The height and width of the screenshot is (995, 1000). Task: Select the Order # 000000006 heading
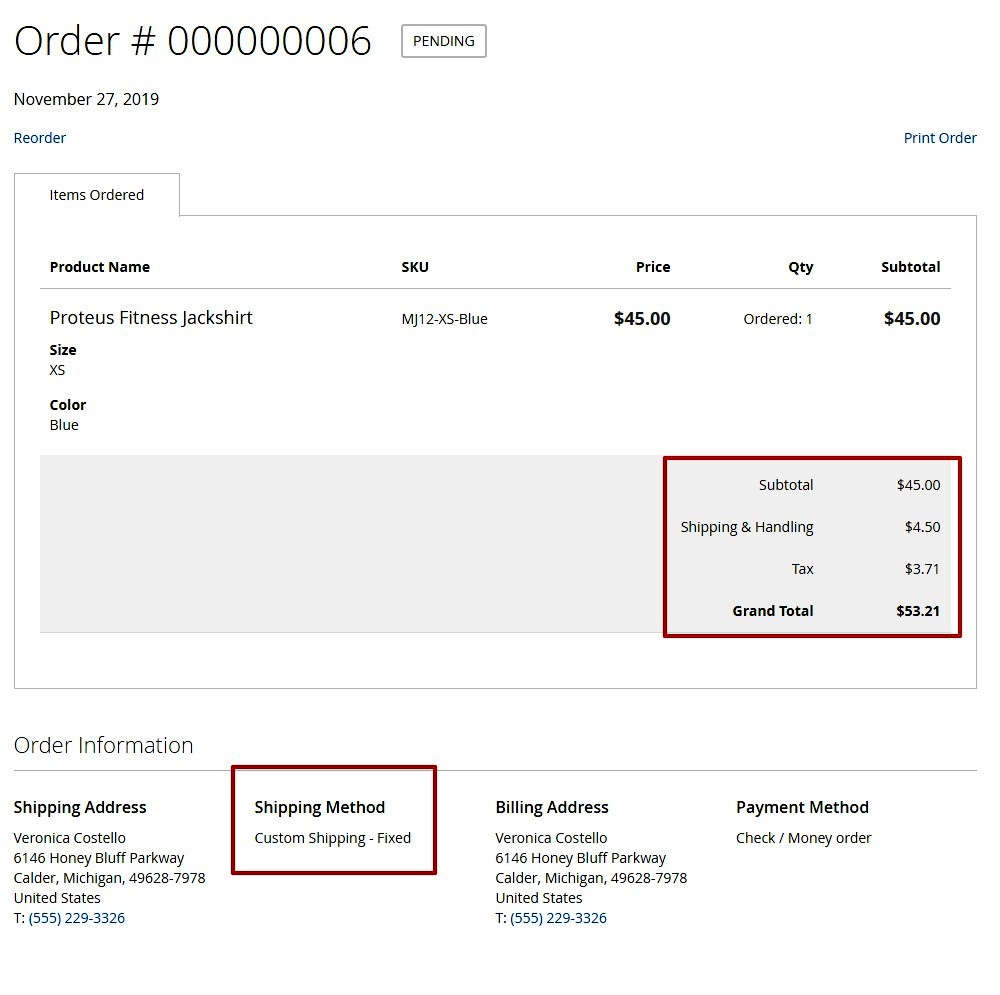coord(193,41)
